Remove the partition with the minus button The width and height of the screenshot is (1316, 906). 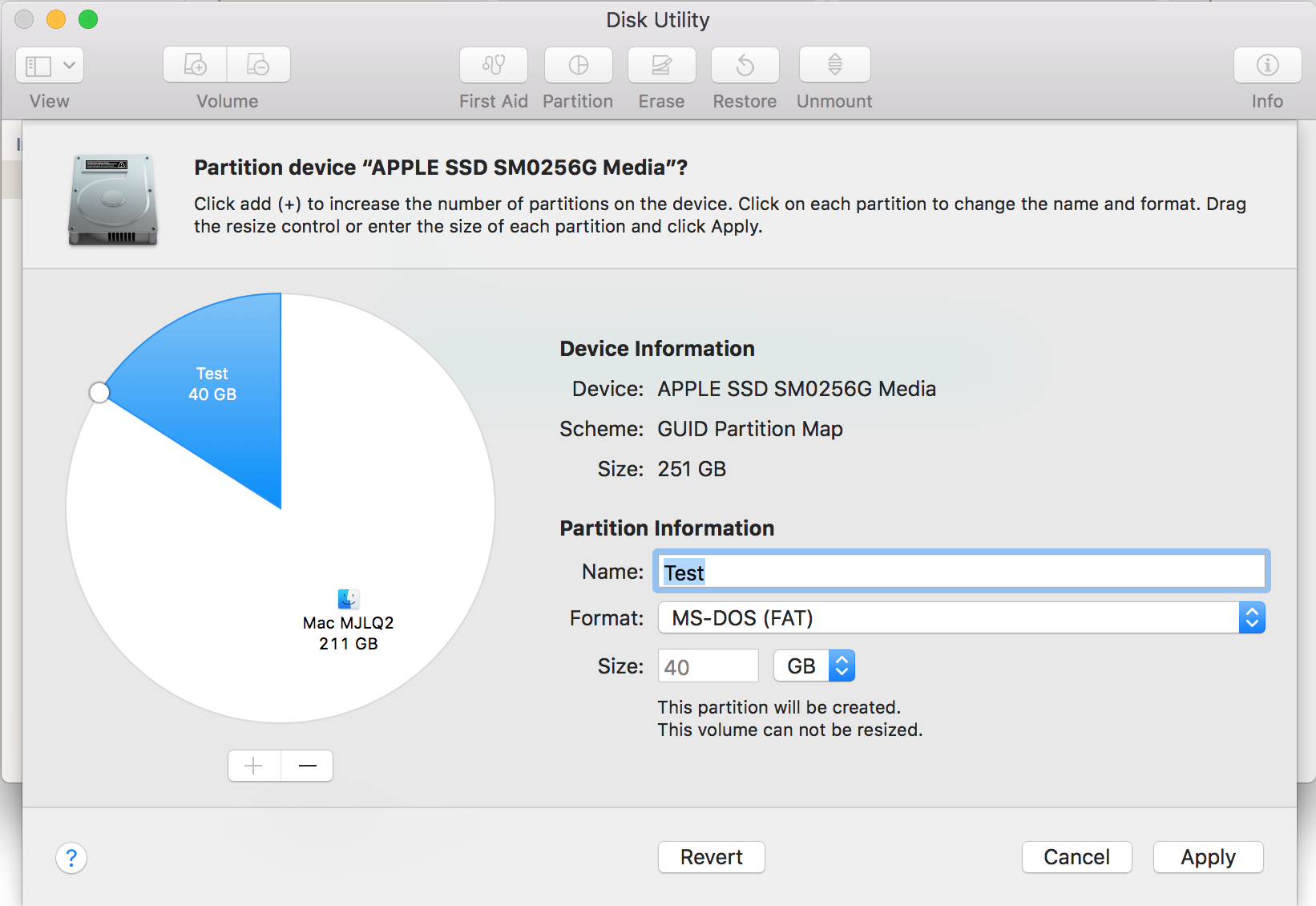[x=307, y=766]
